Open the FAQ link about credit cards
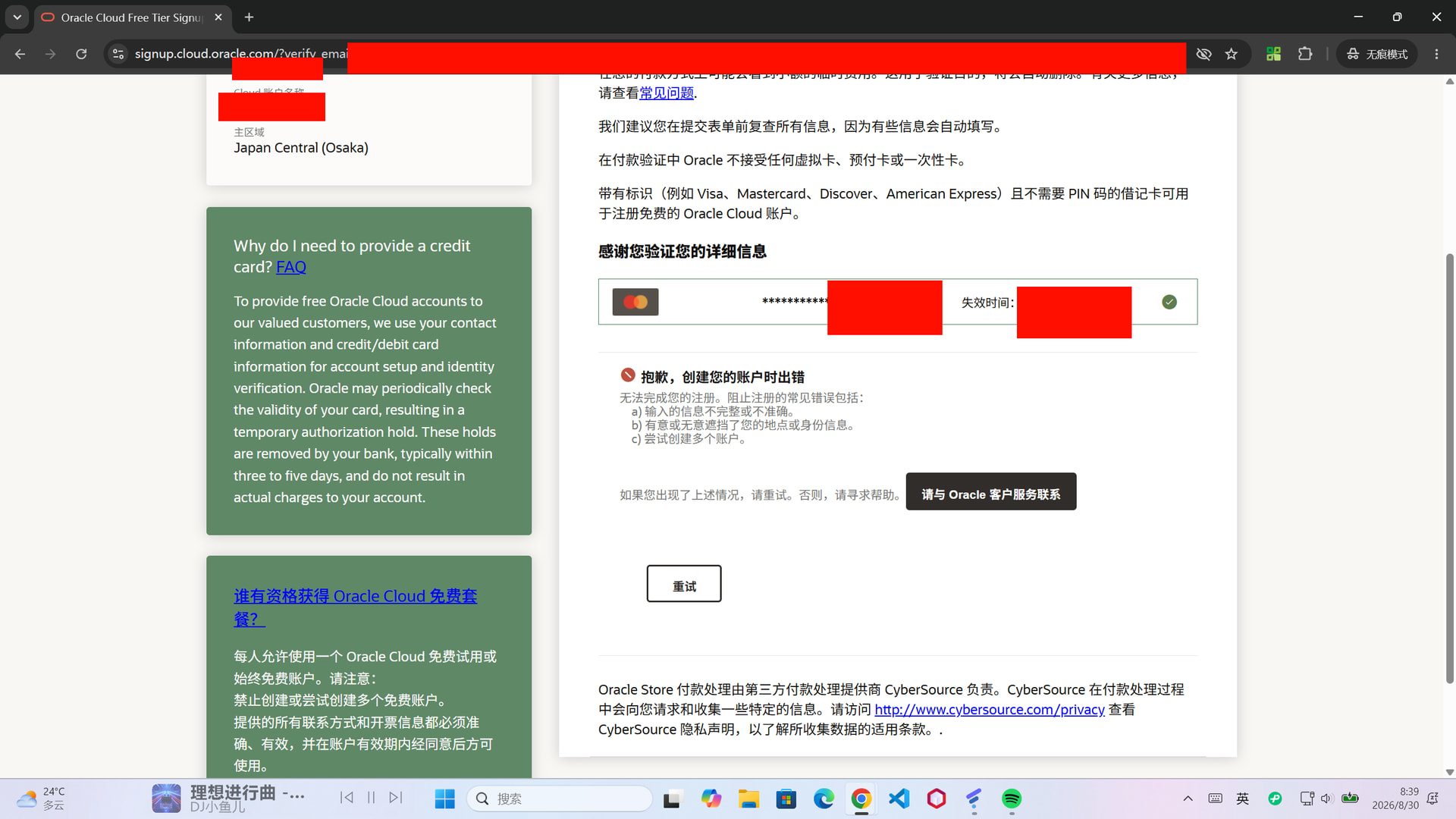1456x819 pixels. 291,267
